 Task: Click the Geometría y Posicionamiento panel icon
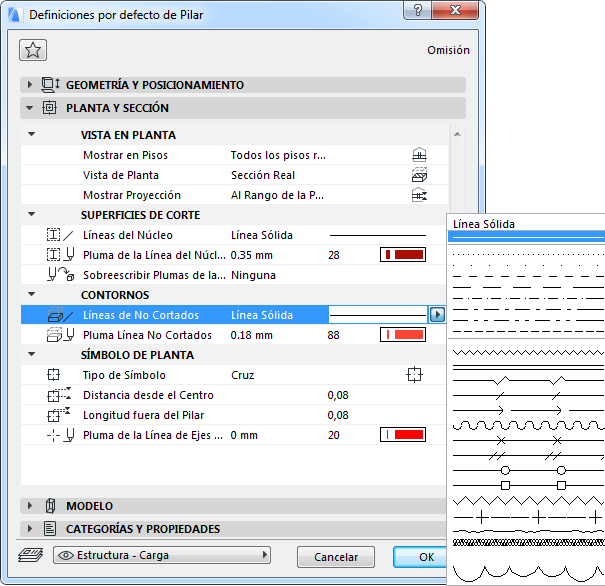coord(50,85)
